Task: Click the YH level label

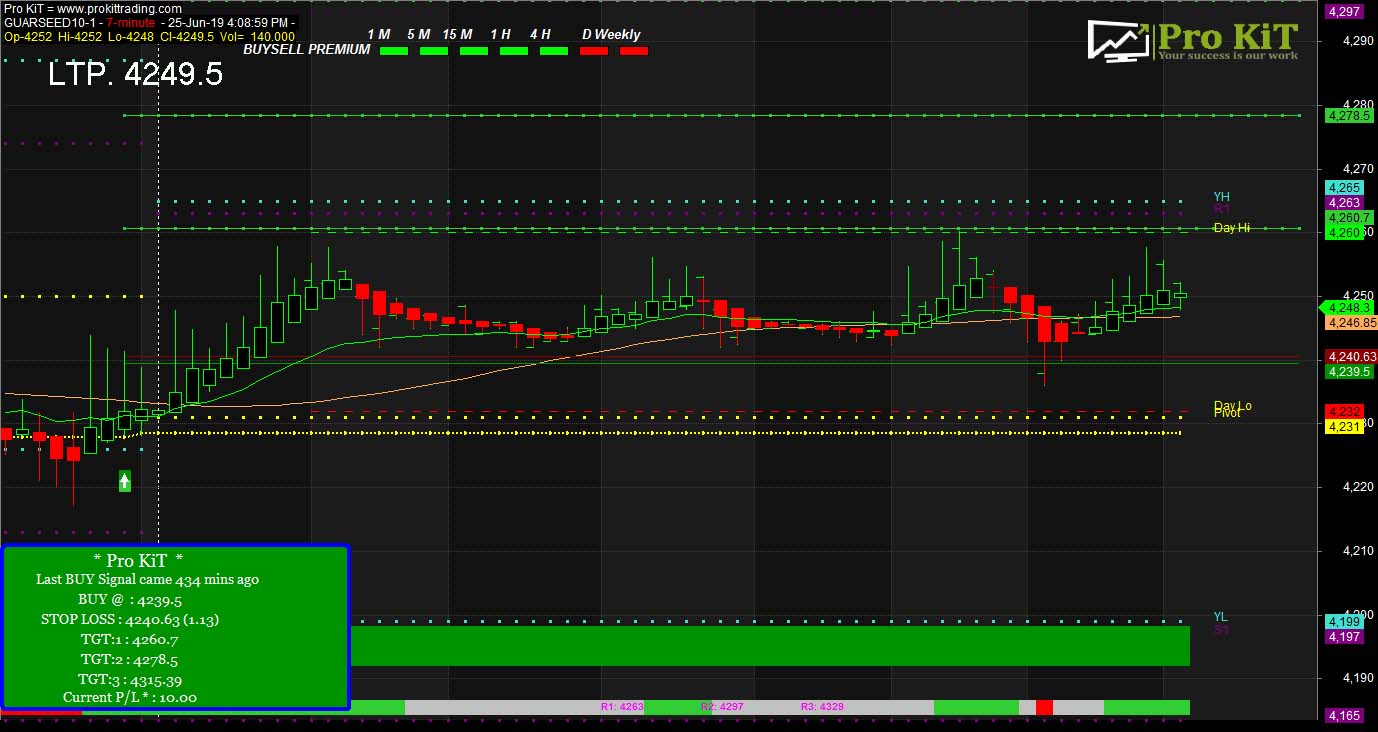Action: pos(1221,197)
